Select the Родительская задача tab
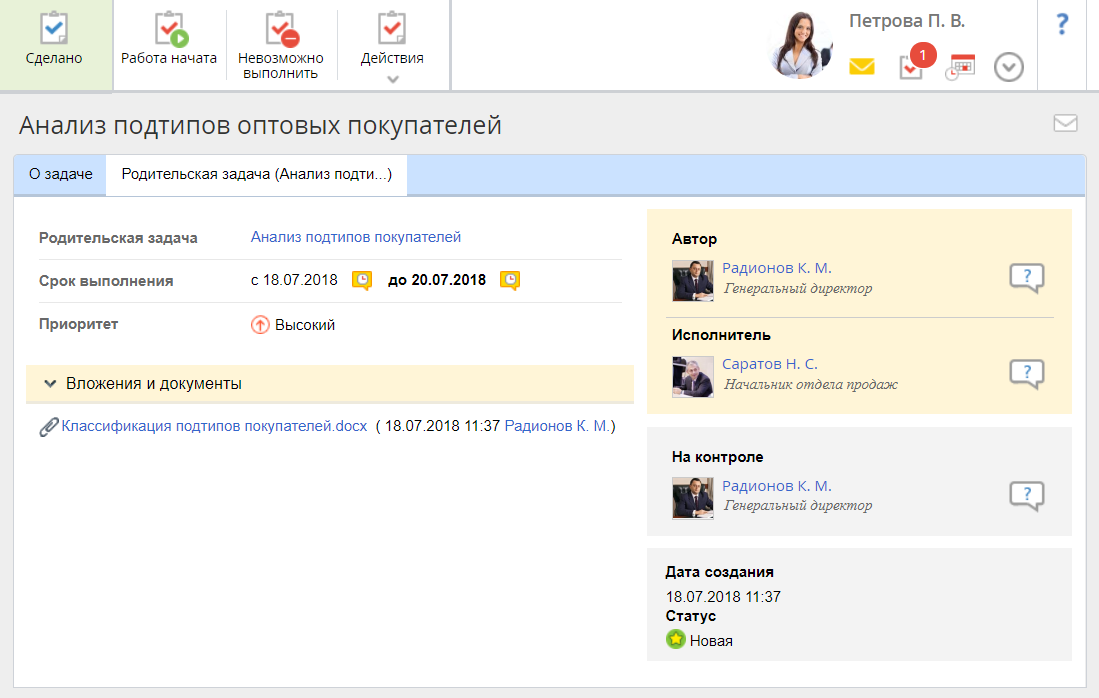 coord(256,174)
